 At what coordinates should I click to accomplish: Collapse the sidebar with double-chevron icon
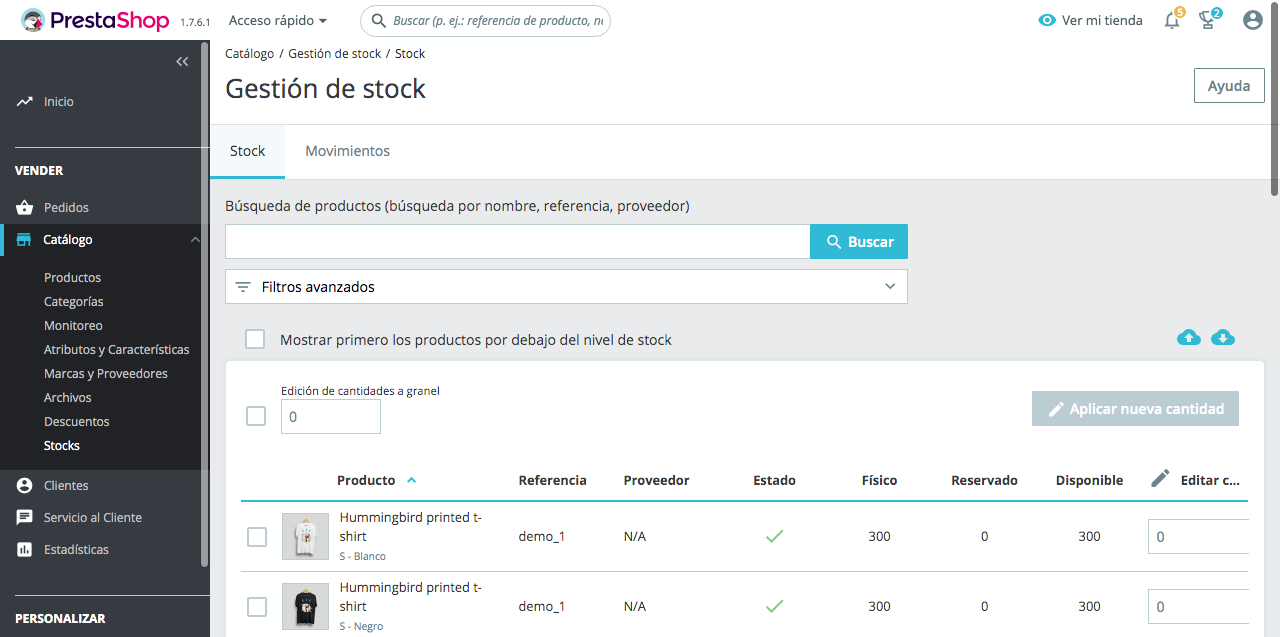tap(182, 62)
